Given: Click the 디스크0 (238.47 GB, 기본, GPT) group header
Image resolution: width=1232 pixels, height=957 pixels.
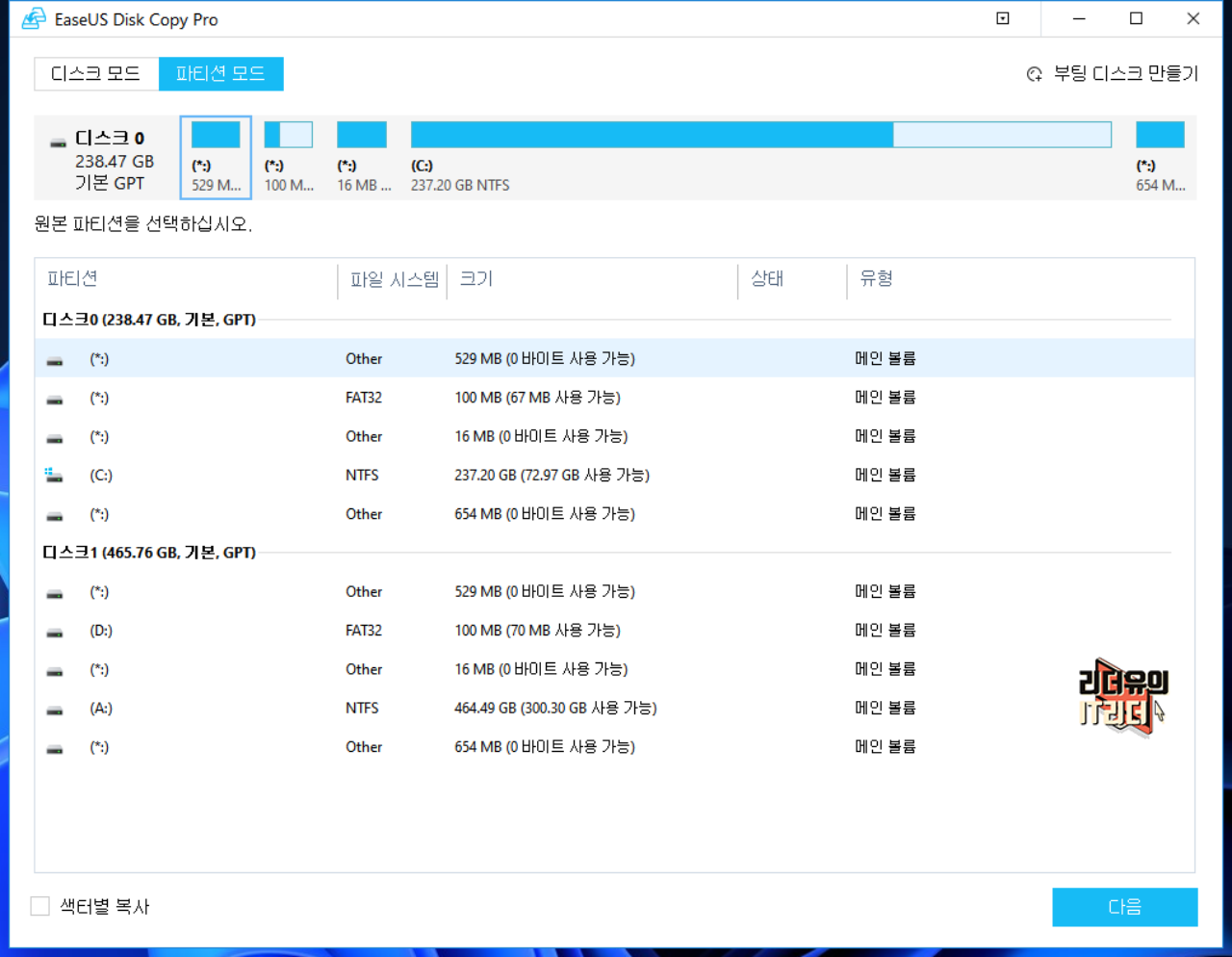Looking at the screenshot, I should [x=149, y=320].
